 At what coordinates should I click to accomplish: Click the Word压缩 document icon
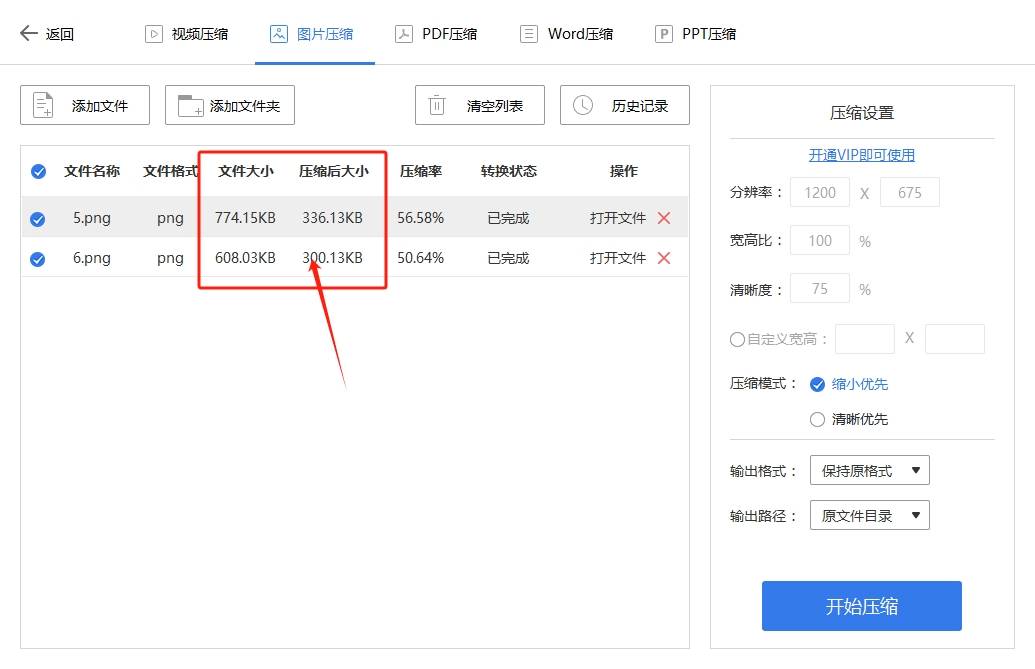528,32
